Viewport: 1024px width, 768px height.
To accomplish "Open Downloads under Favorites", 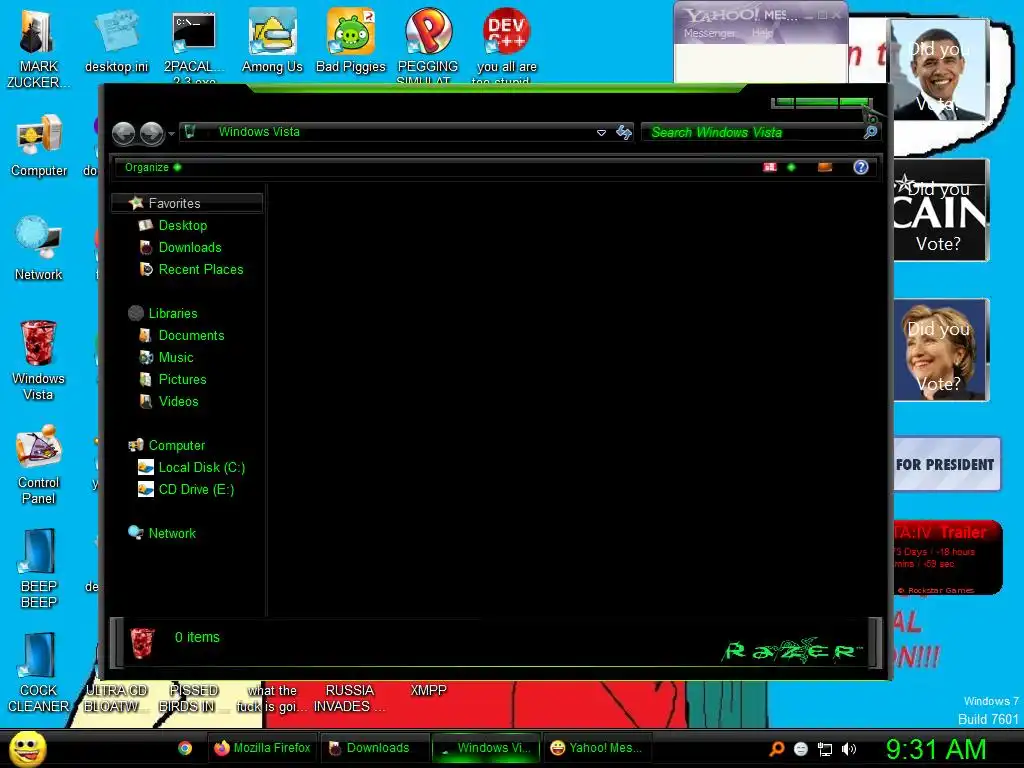I will (x=189, y=248).
